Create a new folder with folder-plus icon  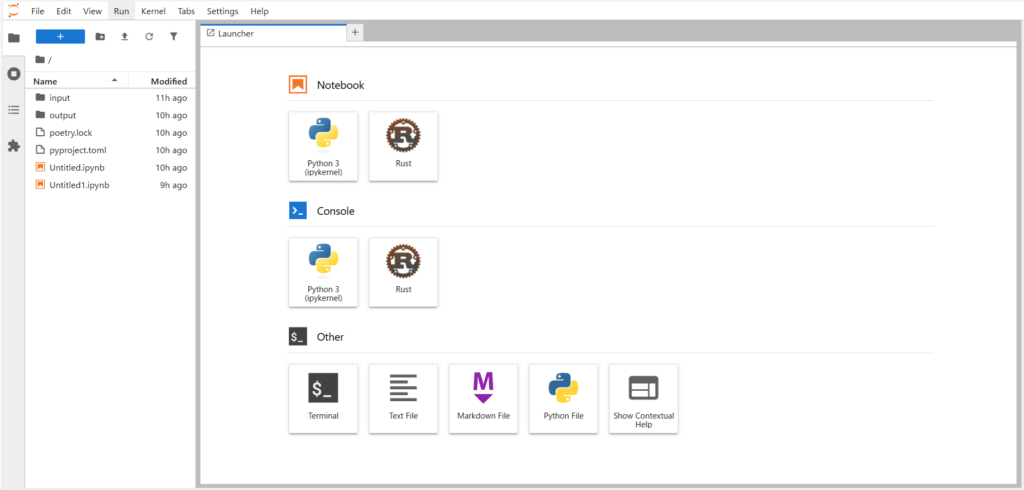pos(100,37)
